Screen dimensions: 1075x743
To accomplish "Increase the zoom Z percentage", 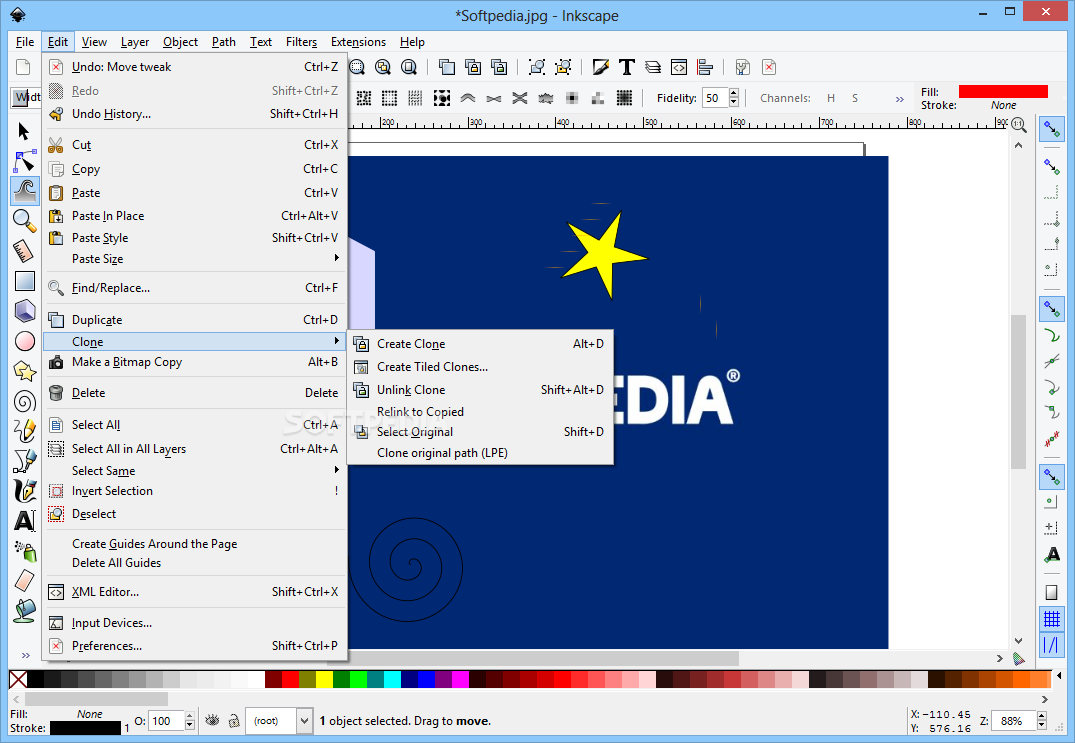I will coord(1042,716).
